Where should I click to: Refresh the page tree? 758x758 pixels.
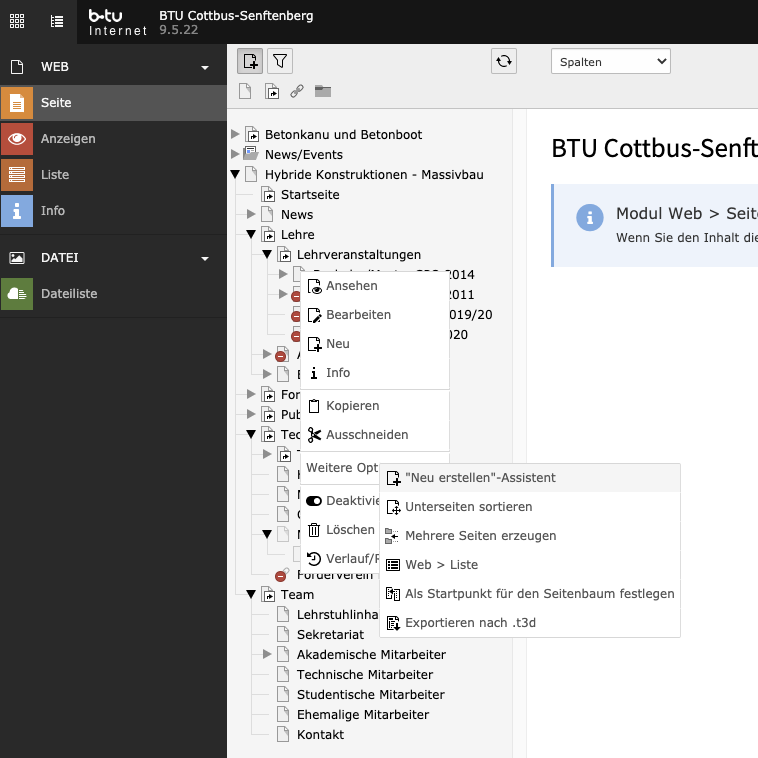504,62
